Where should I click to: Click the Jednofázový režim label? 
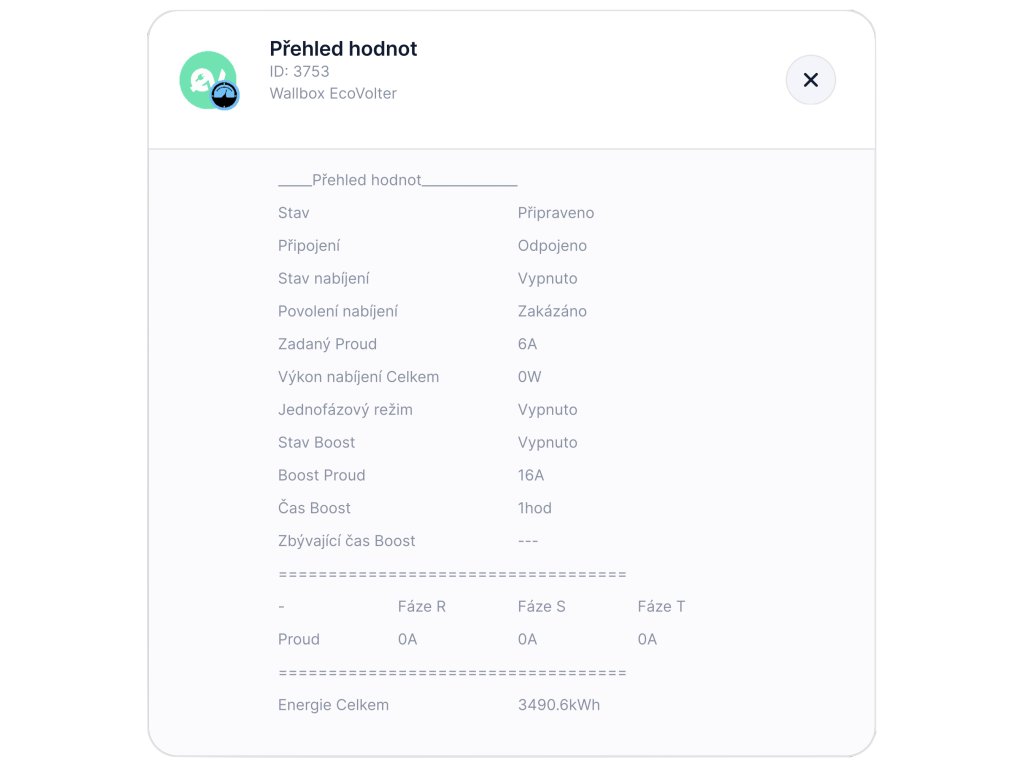345,410
